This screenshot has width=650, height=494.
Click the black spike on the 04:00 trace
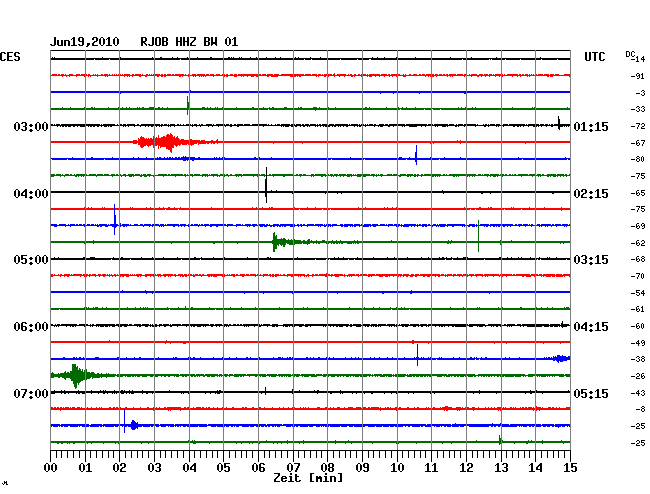tap(266, 185)
